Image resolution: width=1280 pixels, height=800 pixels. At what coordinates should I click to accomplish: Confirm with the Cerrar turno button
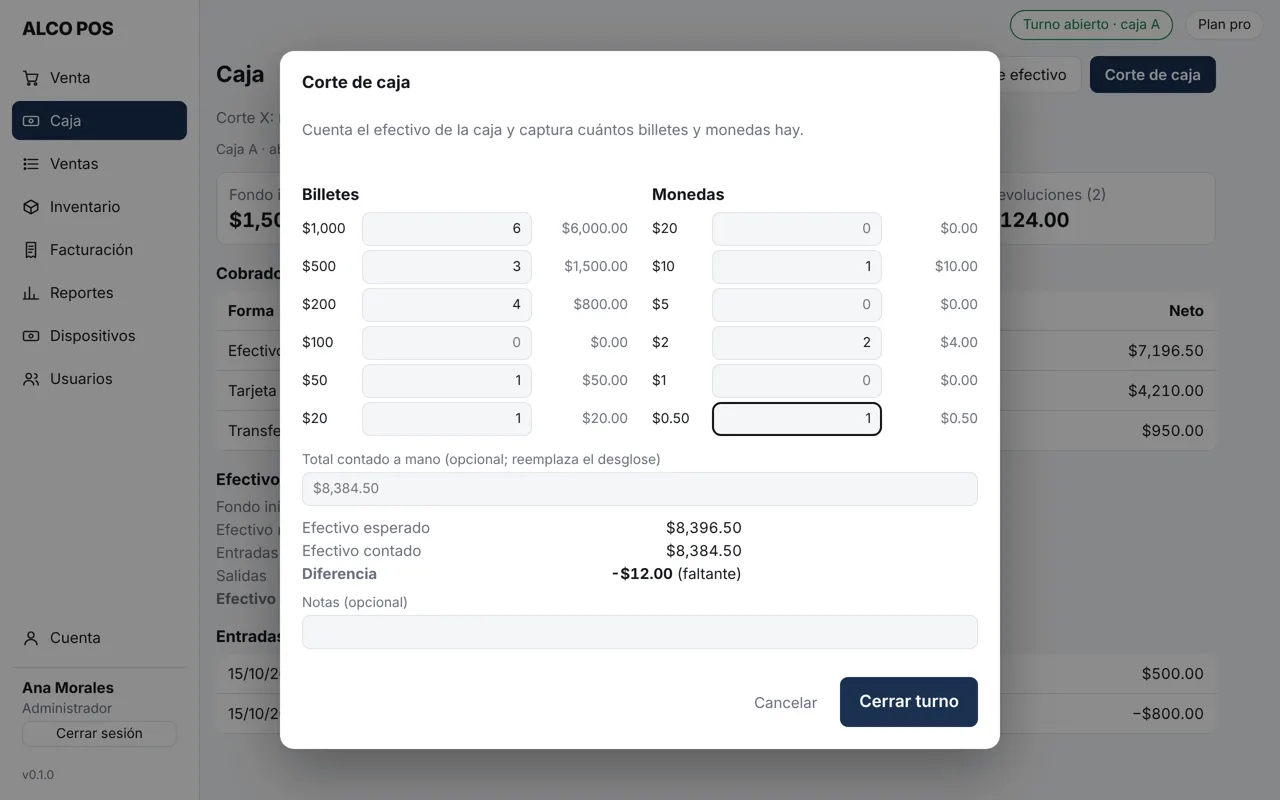[x=908, y=702]
